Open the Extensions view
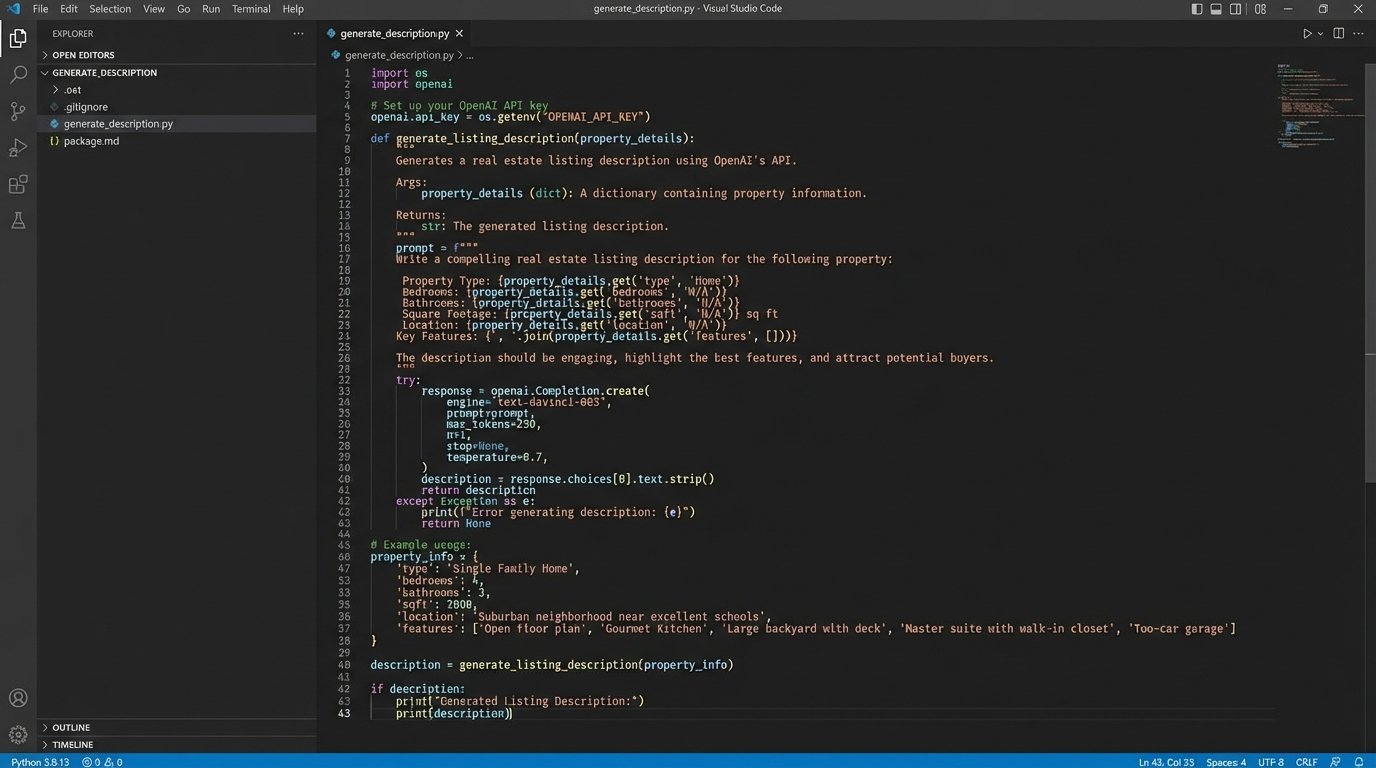This screenshot has height=768, width=1376. (18, 185)
